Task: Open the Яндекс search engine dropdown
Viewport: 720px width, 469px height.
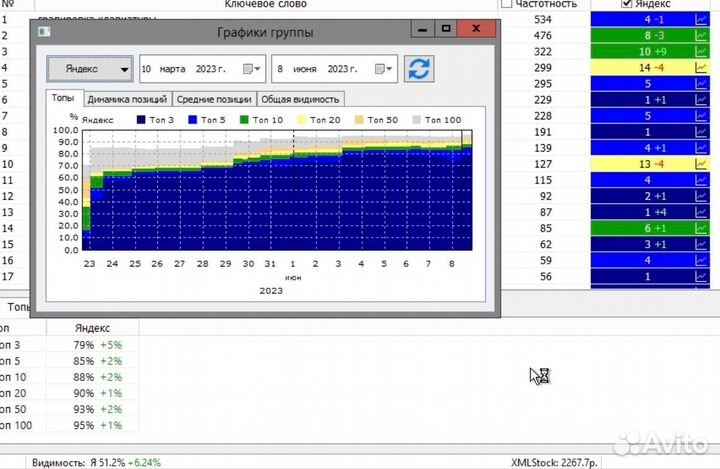Action: [90, 69]
